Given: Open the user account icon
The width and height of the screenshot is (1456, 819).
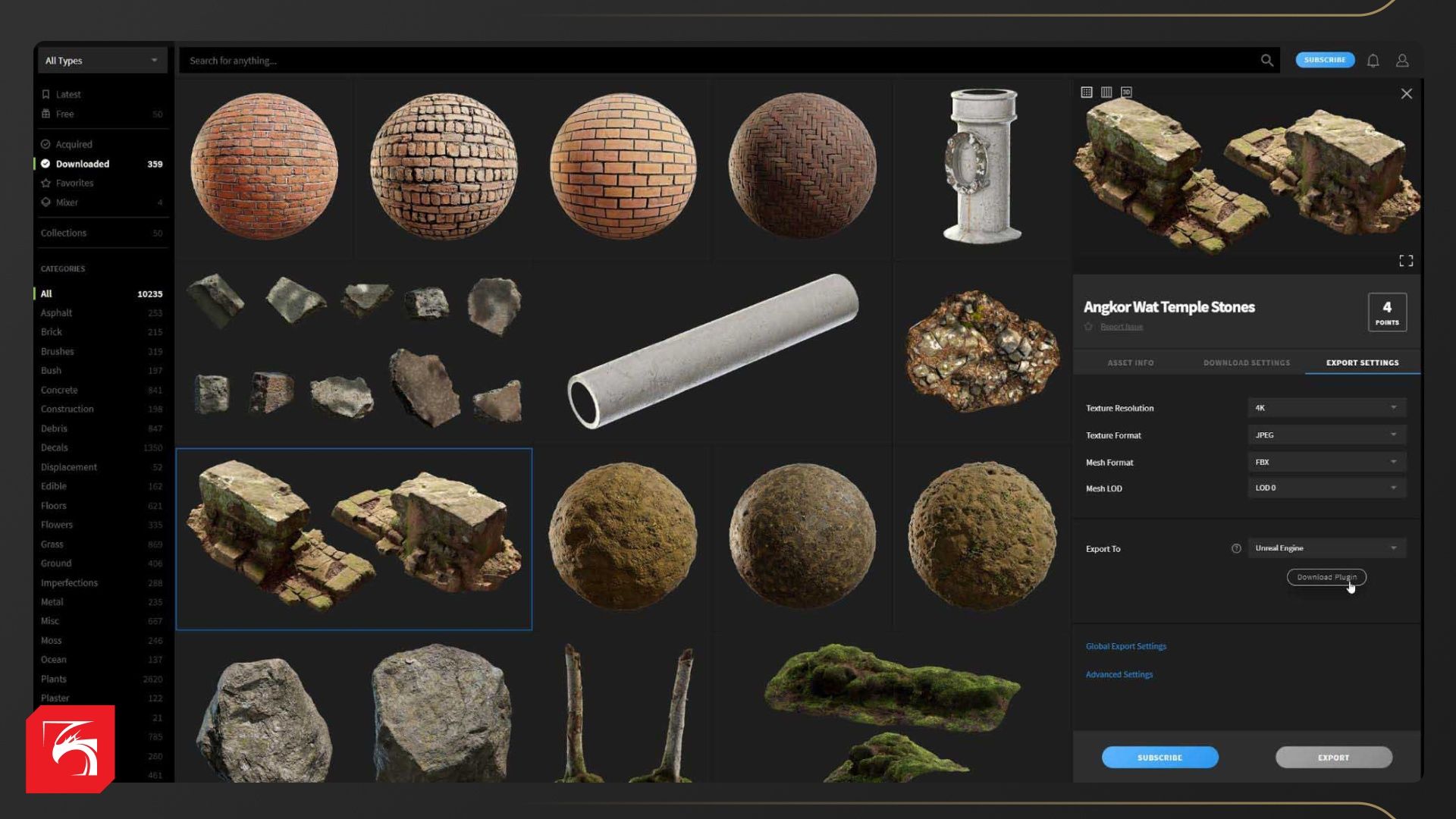Looking at the screenshot, I should pos(1402,61).
